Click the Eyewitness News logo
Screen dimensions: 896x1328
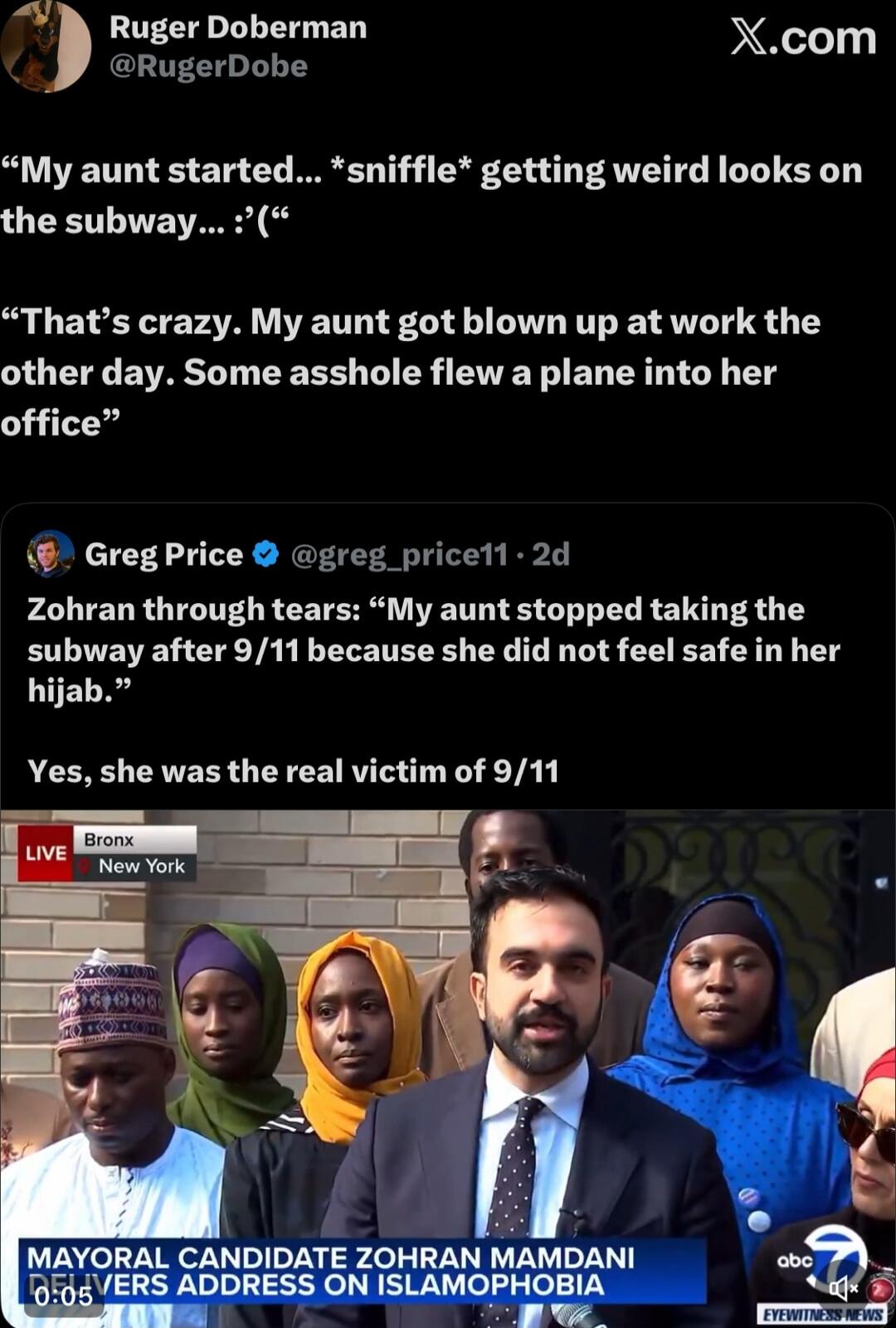[x=822, y=1315]
